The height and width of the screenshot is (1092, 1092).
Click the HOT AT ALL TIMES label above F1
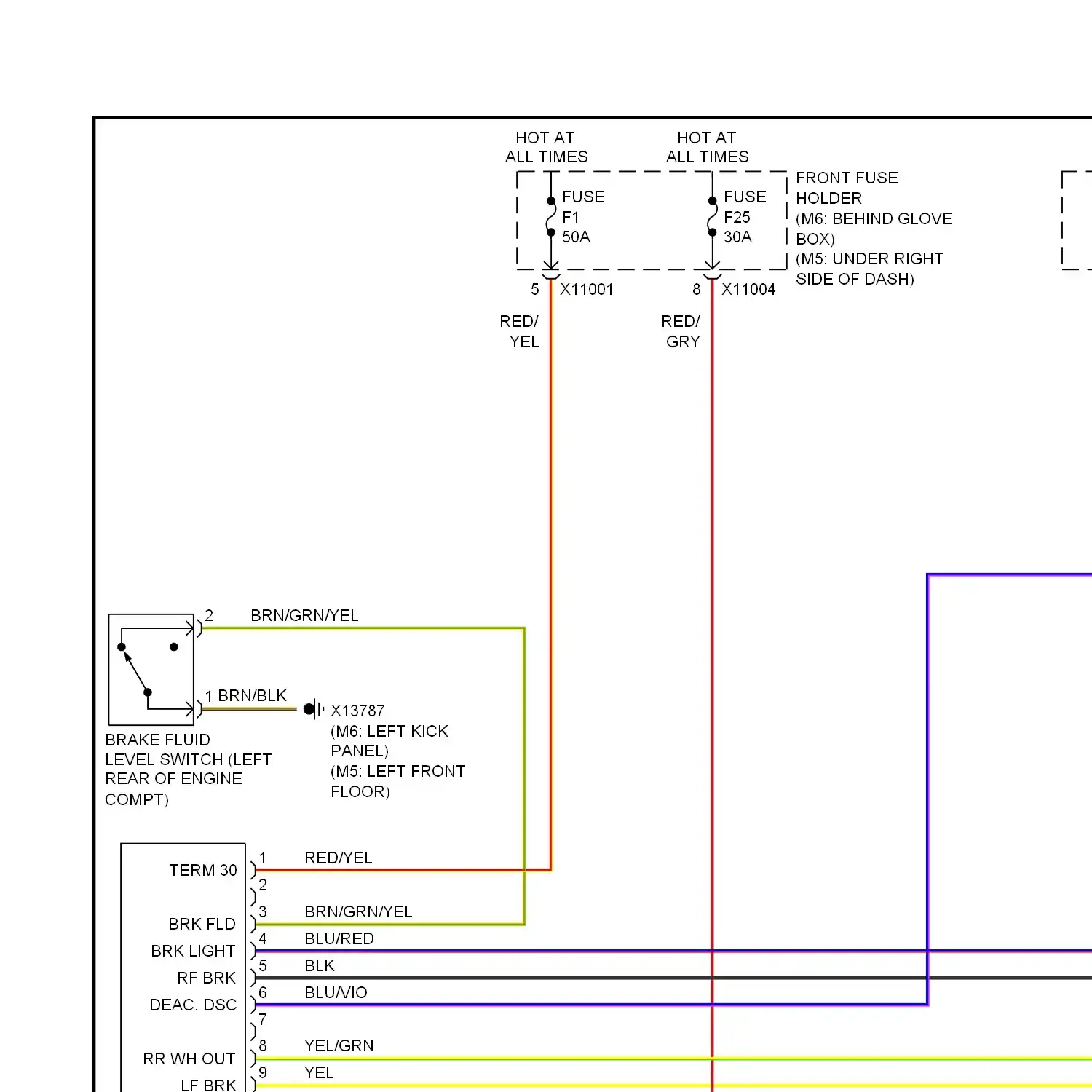[x=546, y=147]
